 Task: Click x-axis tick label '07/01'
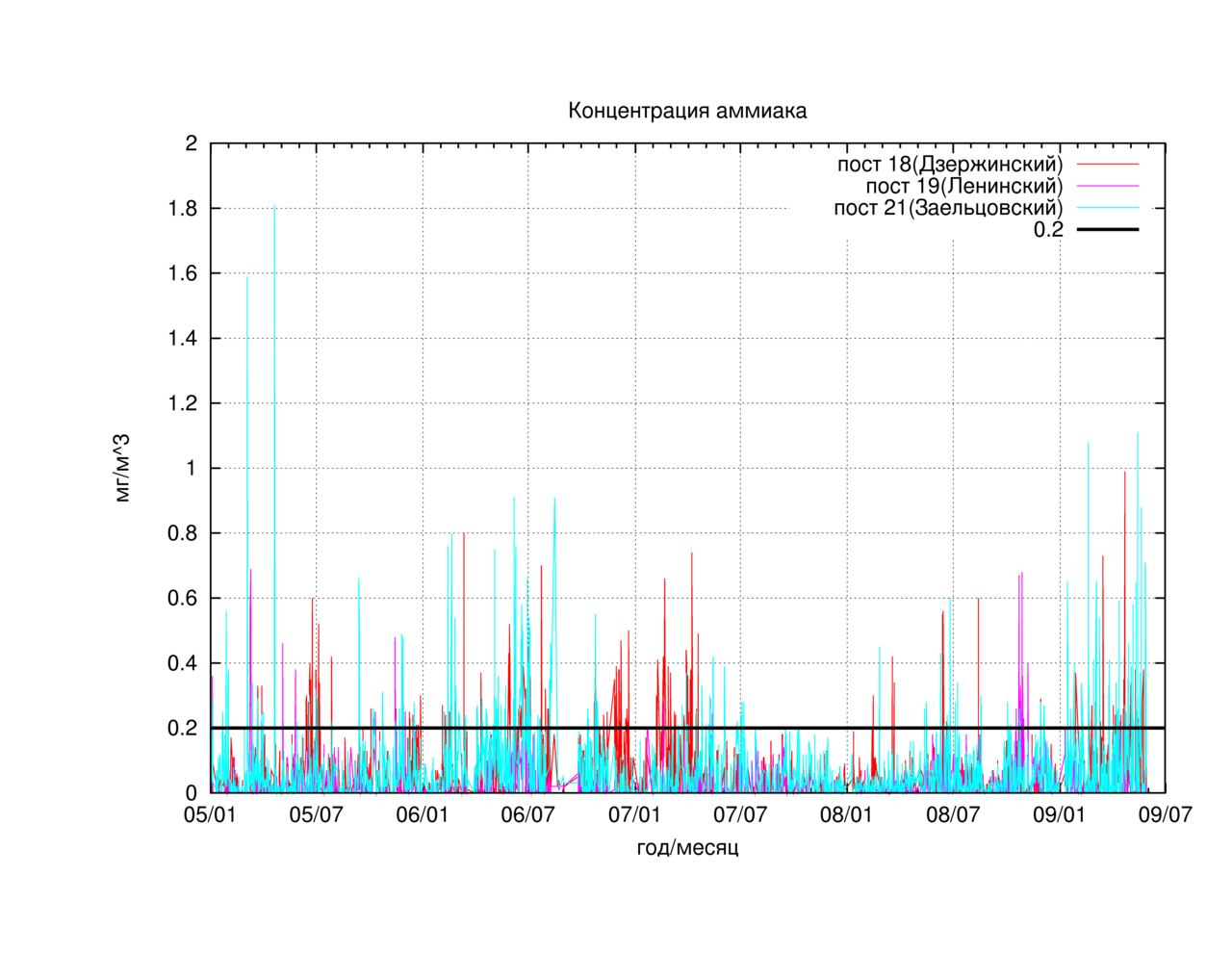634,815
